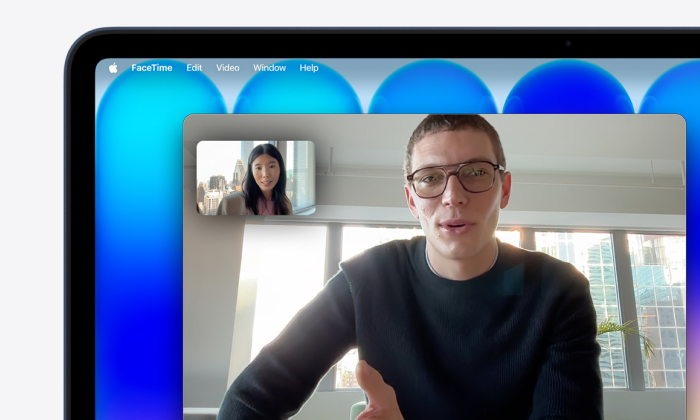Open the FaceTime application menu

tap(151, 68)
